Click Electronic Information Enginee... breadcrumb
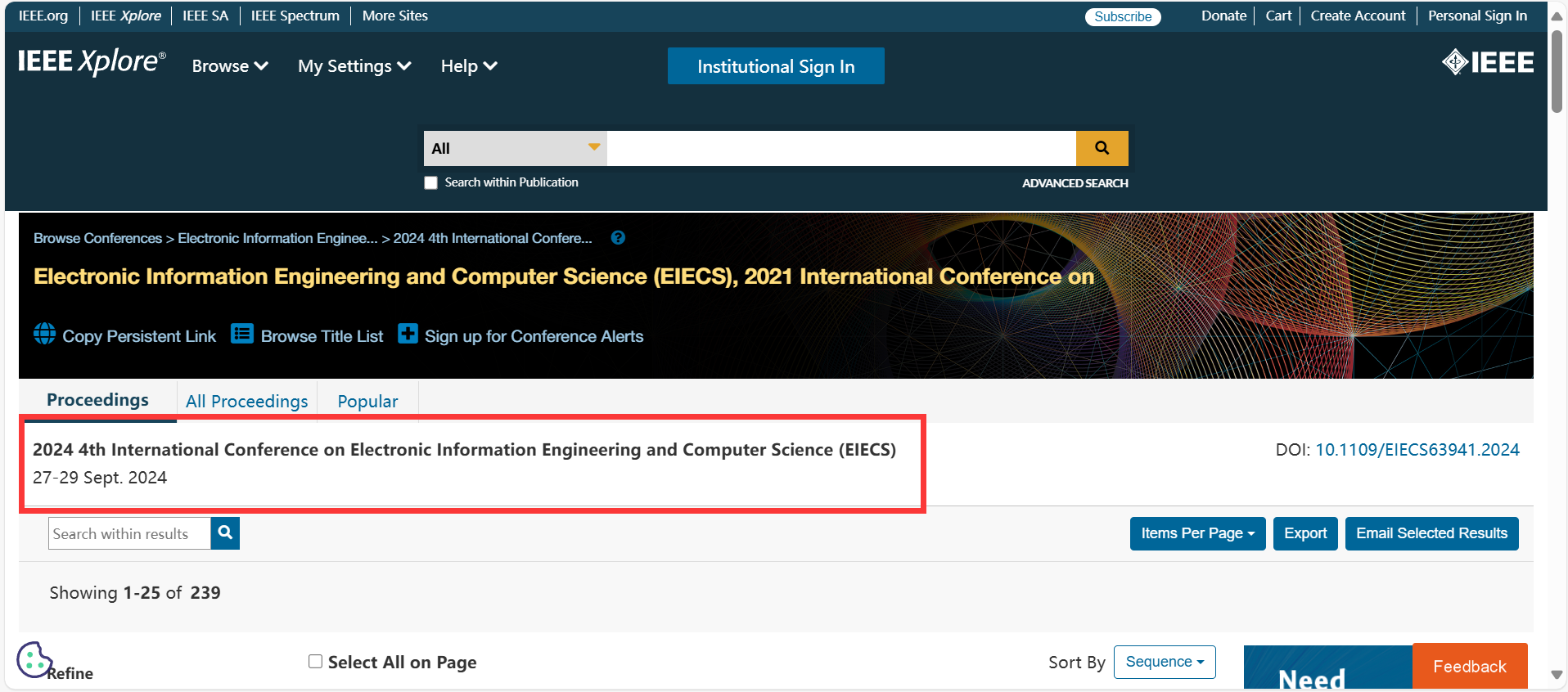 (278, 238)
